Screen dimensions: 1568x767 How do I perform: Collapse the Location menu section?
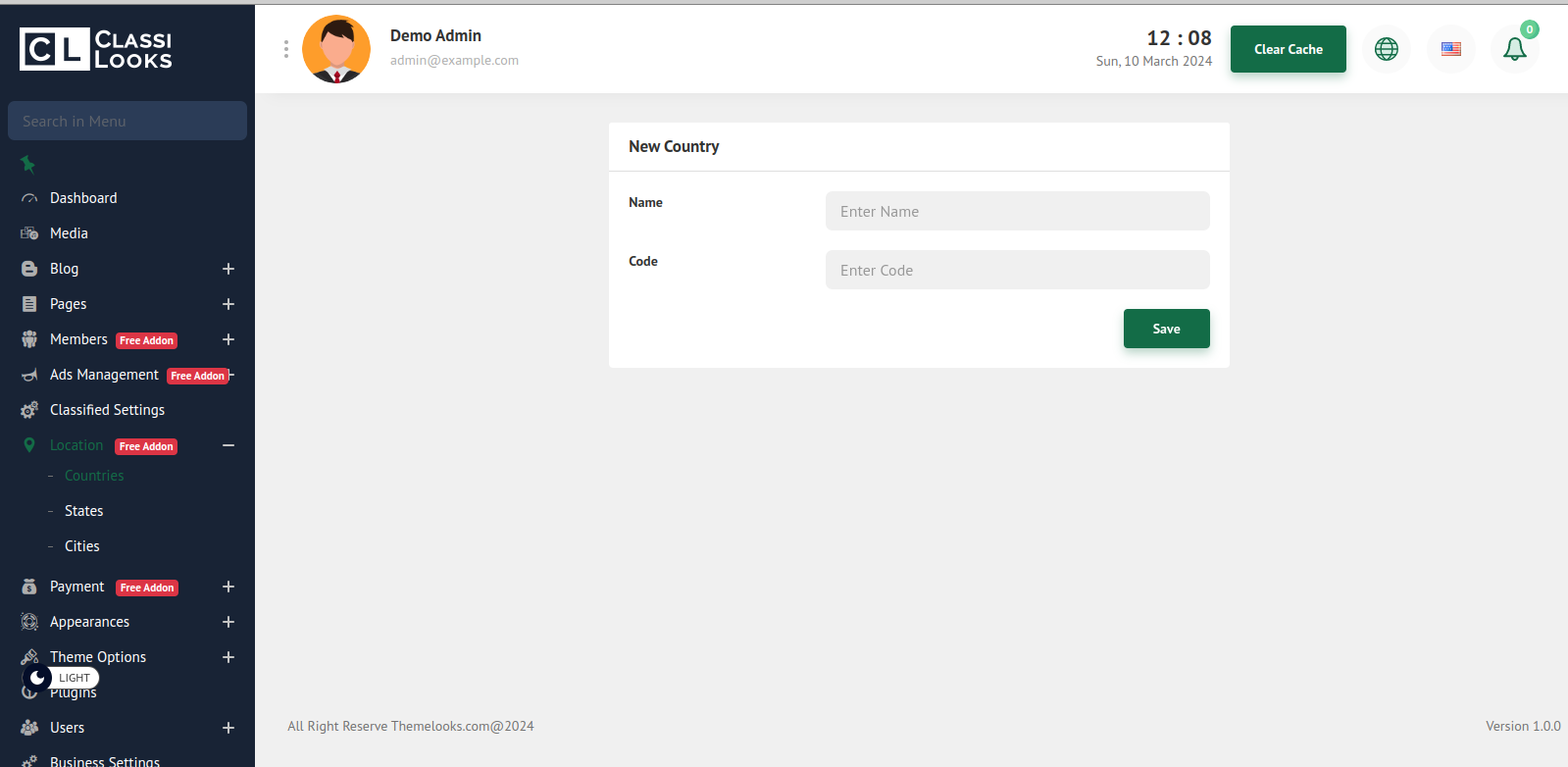(x=228, y=445)
